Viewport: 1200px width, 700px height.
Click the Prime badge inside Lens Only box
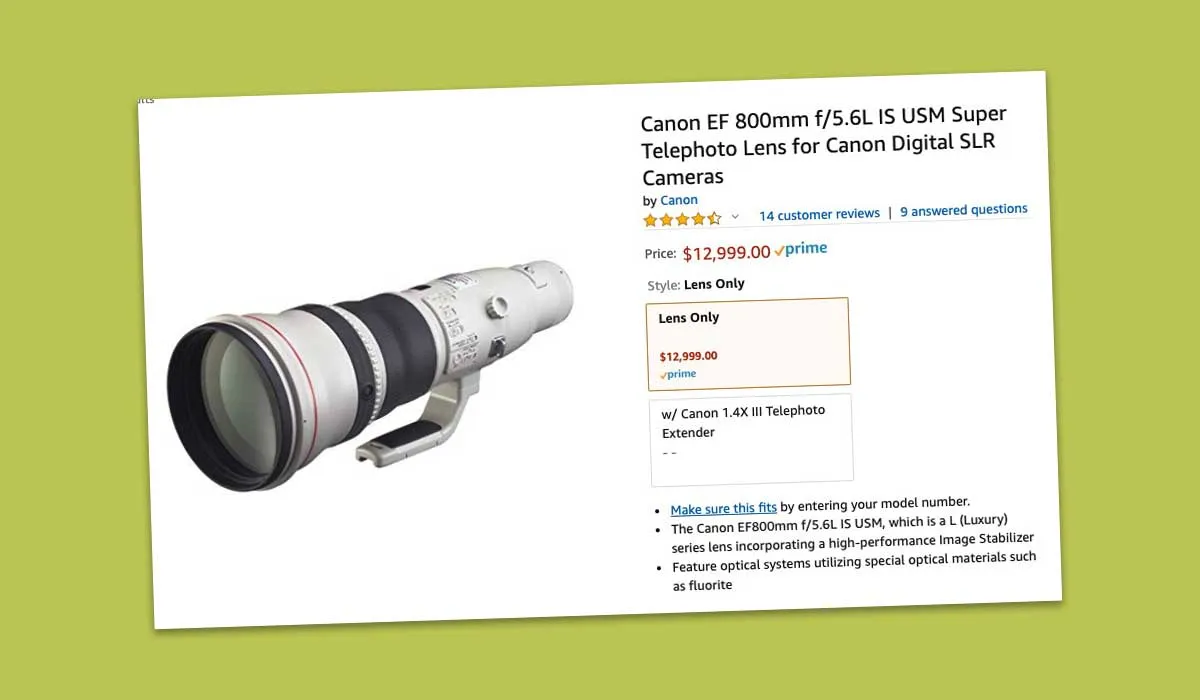tap(678, 374)
